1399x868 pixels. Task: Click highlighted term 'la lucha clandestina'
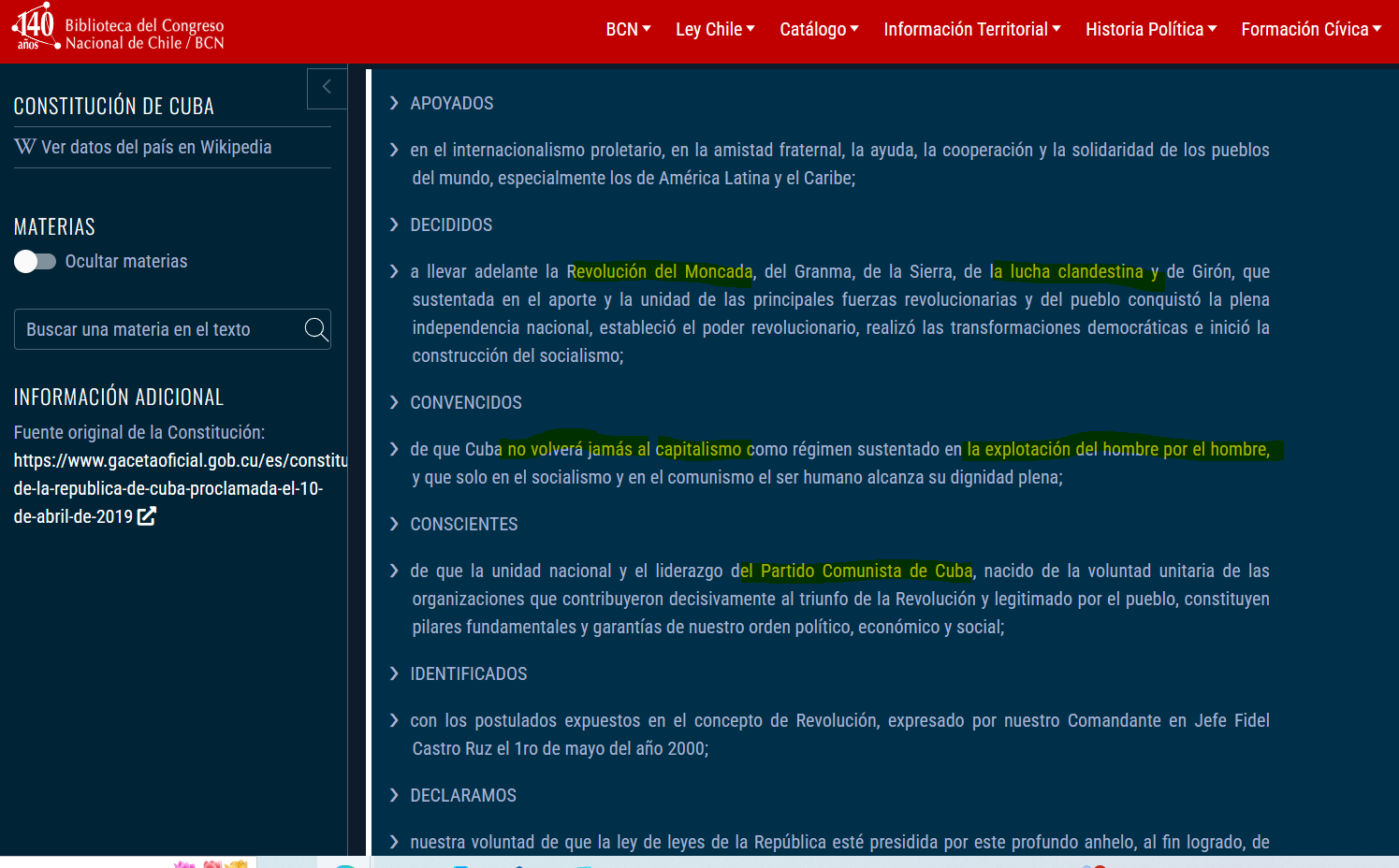point(1067,272)
